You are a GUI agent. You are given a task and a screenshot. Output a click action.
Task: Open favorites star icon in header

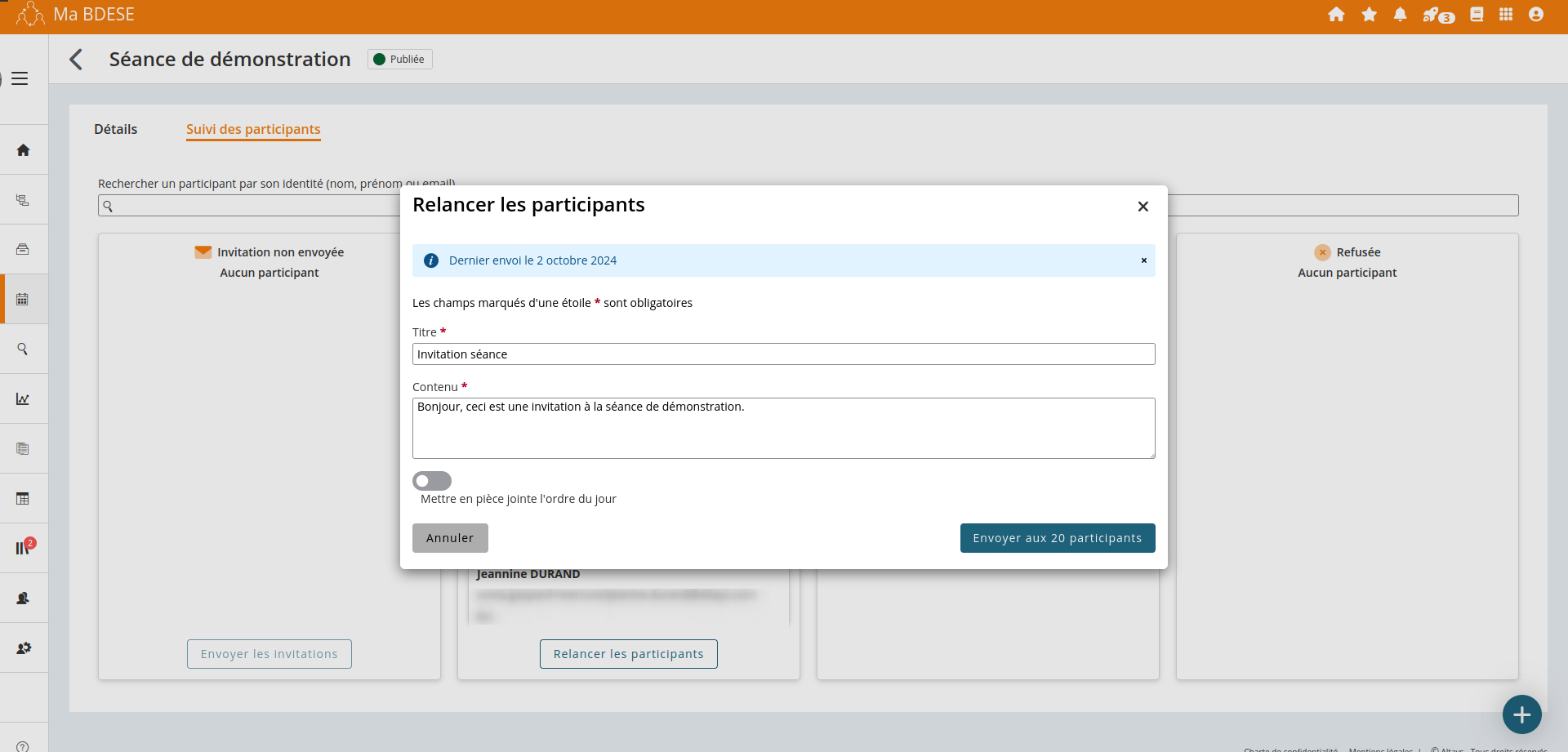tap(1370, 15)
